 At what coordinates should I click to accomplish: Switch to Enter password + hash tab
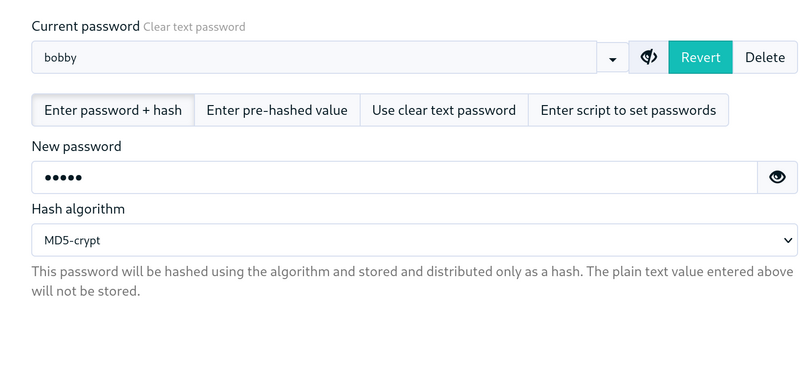point(113,110)
